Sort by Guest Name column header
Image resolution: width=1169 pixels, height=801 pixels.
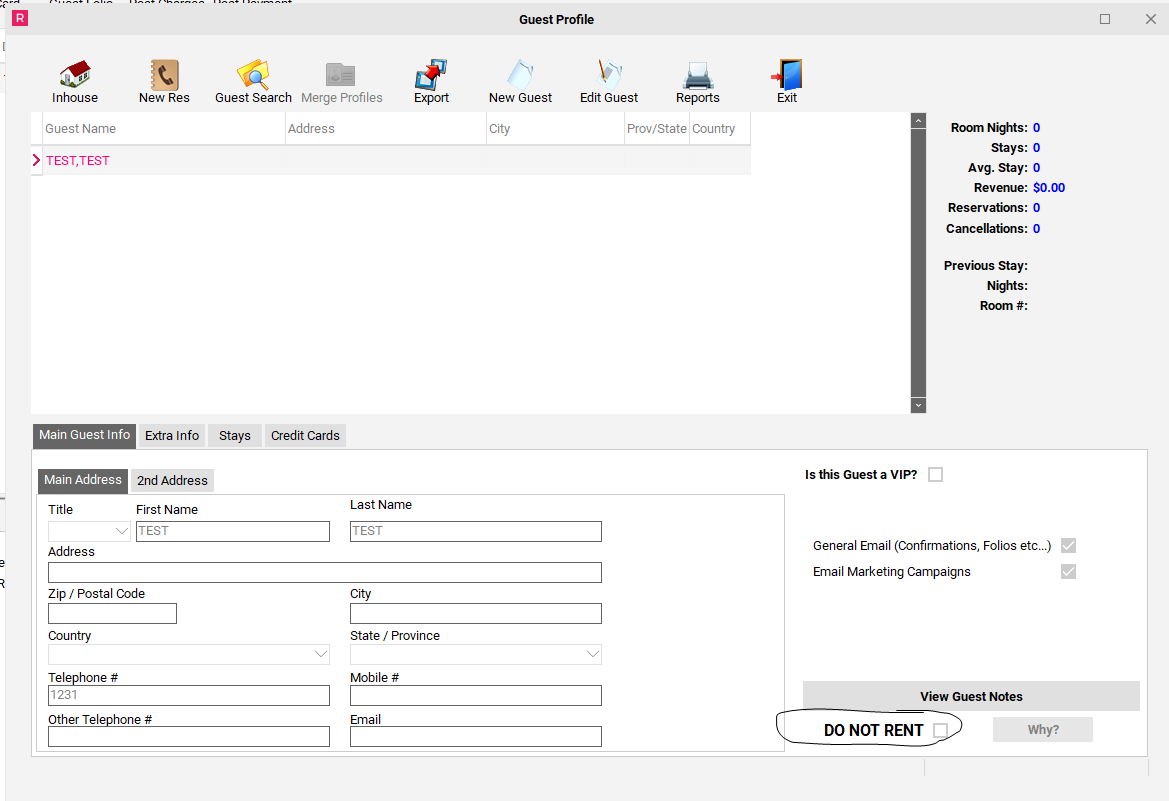pyautogui.click(x=163, y=128)
